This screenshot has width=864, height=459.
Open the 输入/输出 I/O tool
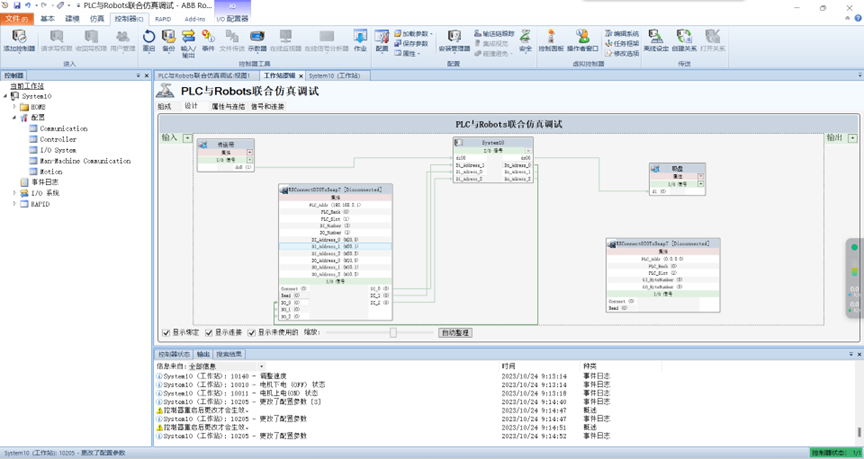[x=188, y=44]
